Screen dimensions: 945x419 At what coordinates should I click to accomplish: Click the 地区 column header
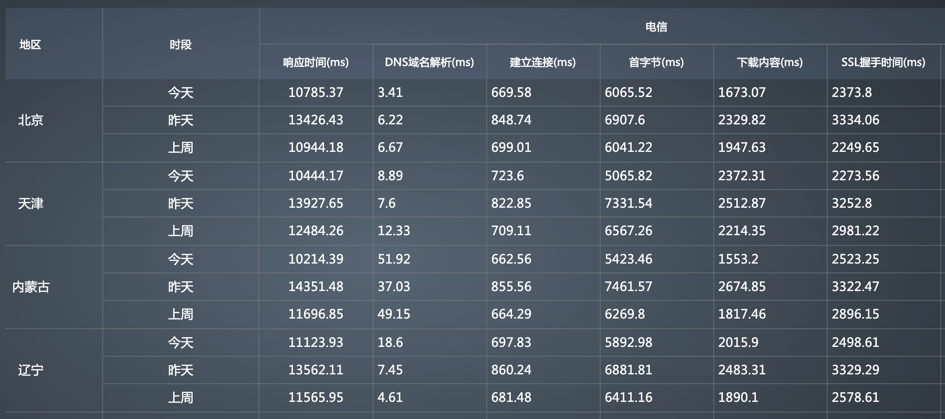click(x=30, y=45)
